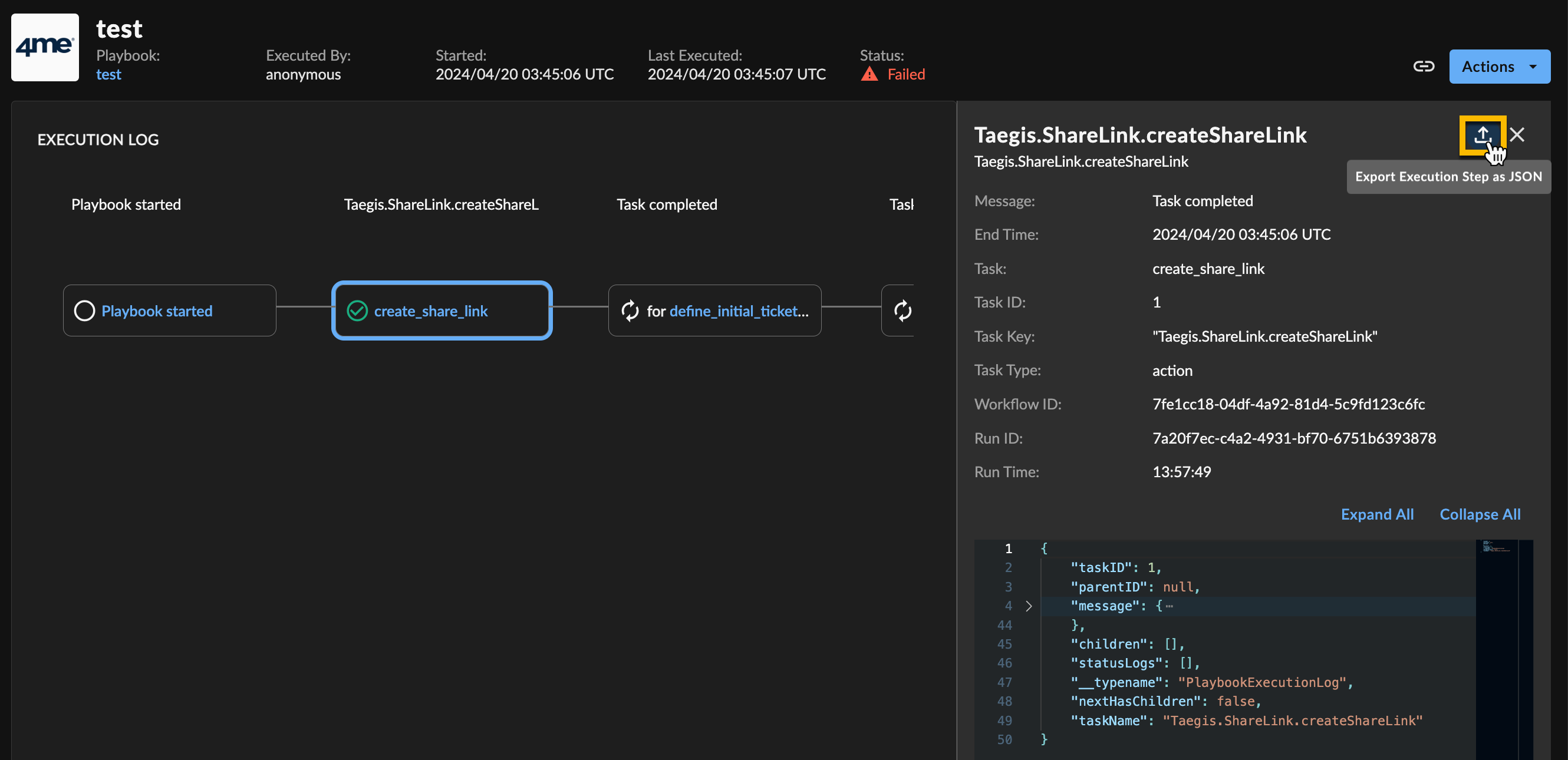1568x760 pixels.
Task: Click Started timestamp 2024/04/20 03:45:06 UTC
Action: point(524,74)
